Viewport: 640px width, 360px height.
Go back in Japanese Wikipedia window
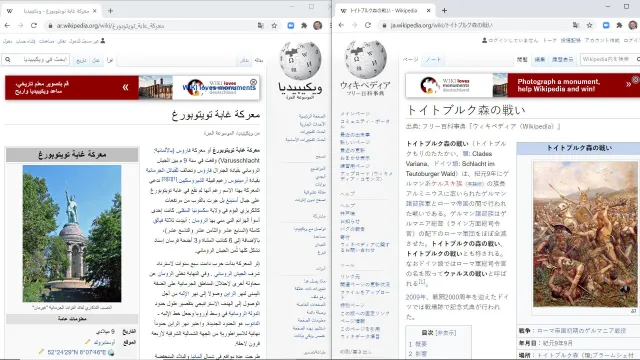click(341, 25)
